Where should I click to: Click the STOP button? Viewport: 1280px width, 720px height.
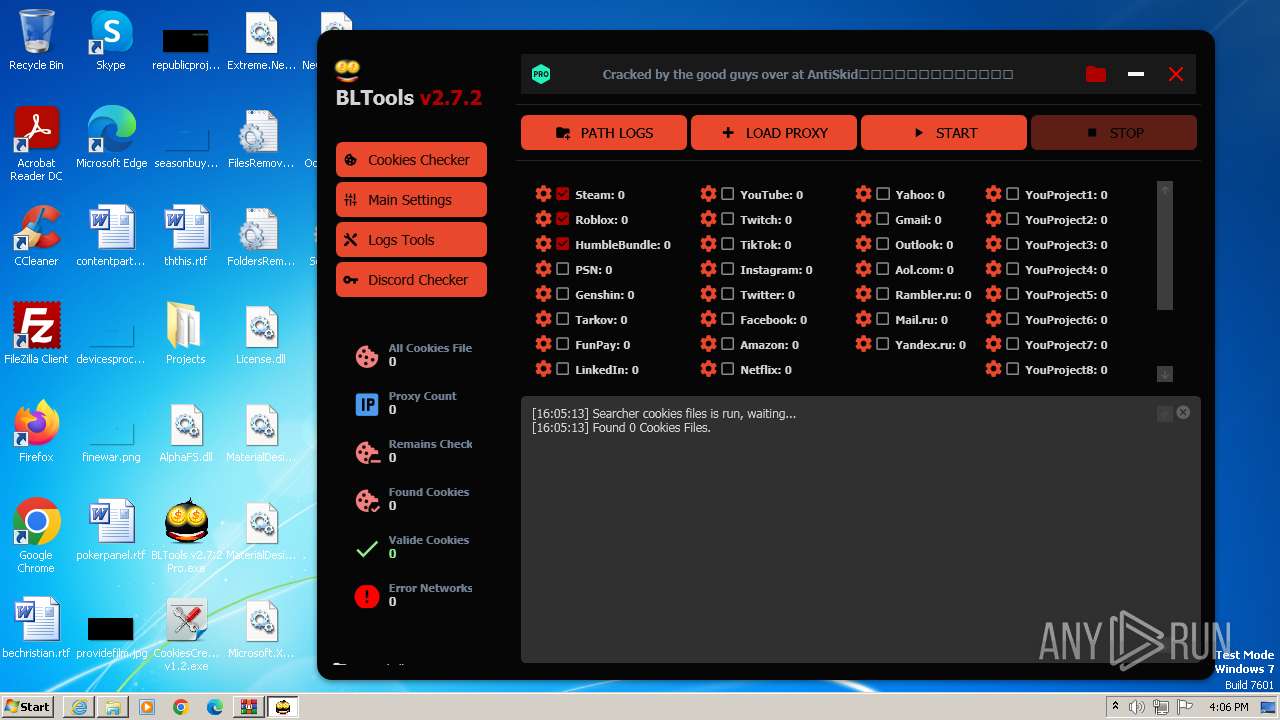pyautogui.click(x=1114, y=133)
